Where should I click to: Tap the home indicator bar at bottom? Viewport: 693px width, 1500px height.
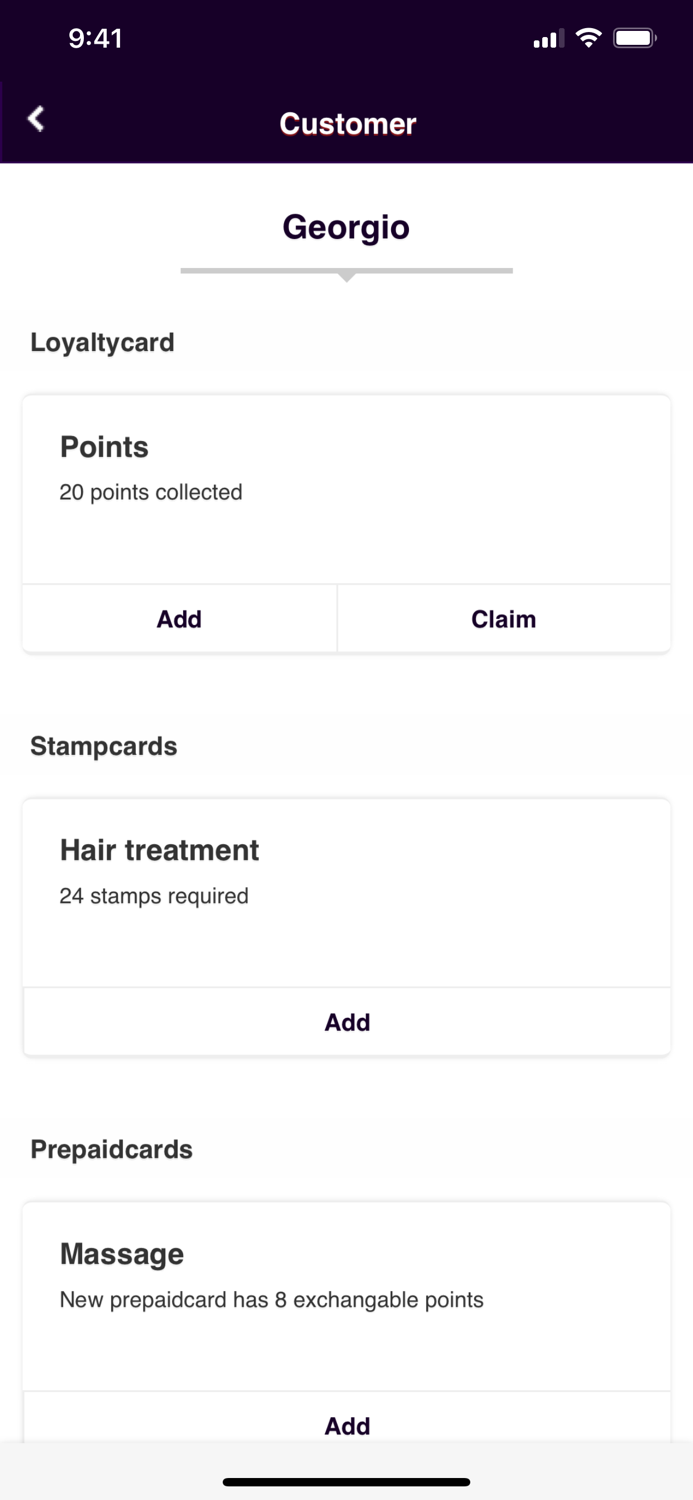click(346, 1481)
